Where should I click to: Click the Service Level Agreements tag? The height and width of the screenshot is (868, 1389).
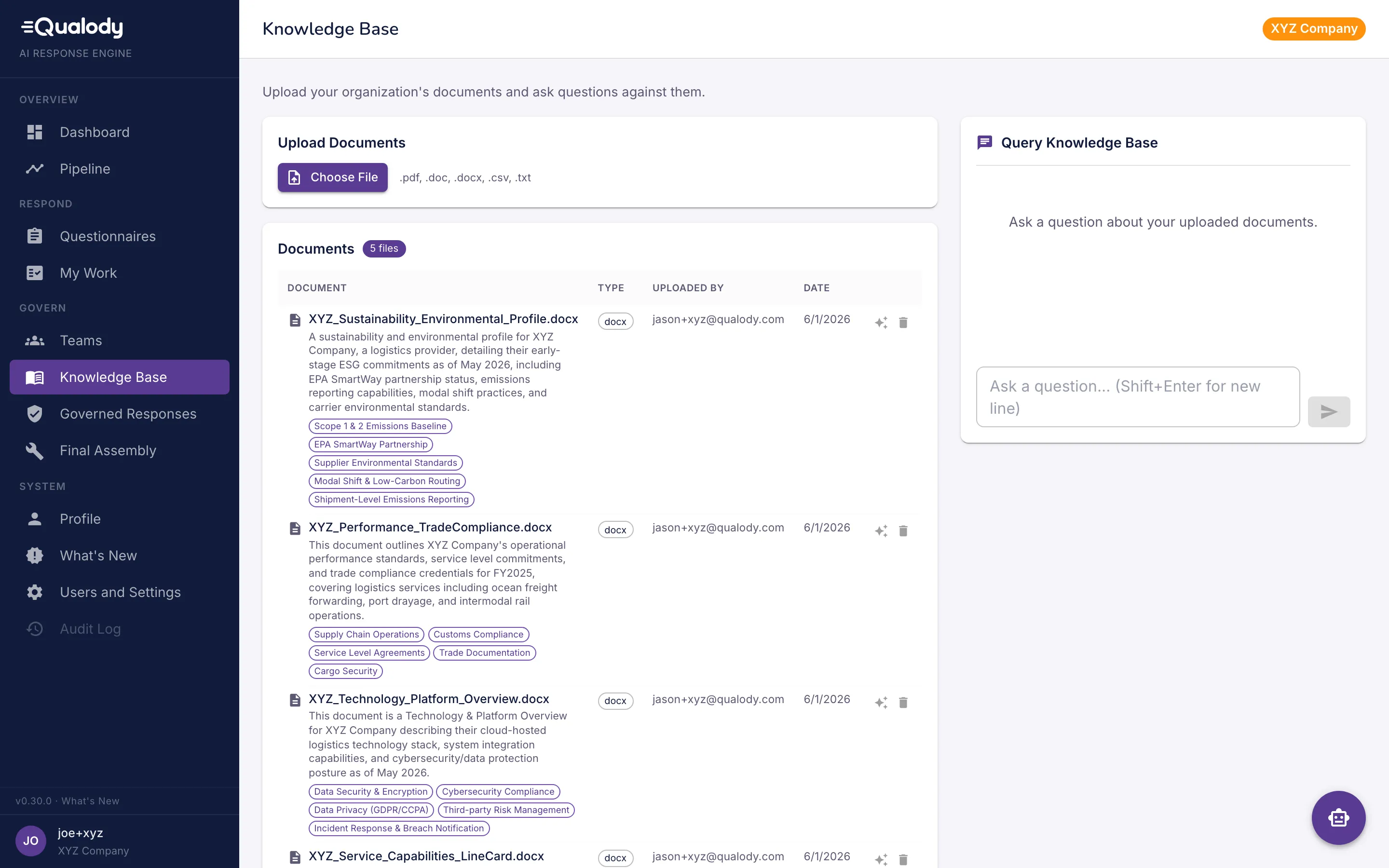[369, 653]
